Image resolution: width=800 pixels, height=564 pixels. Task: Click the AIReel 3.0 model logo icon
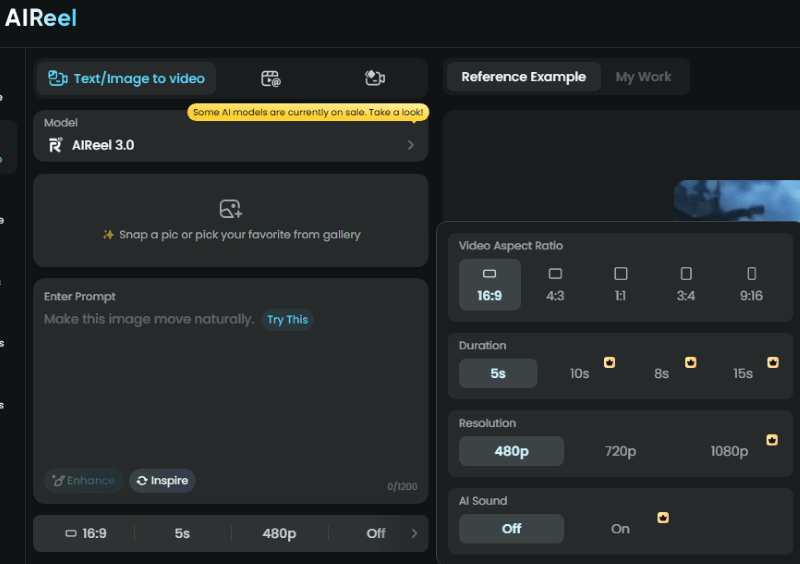point(55,145)
